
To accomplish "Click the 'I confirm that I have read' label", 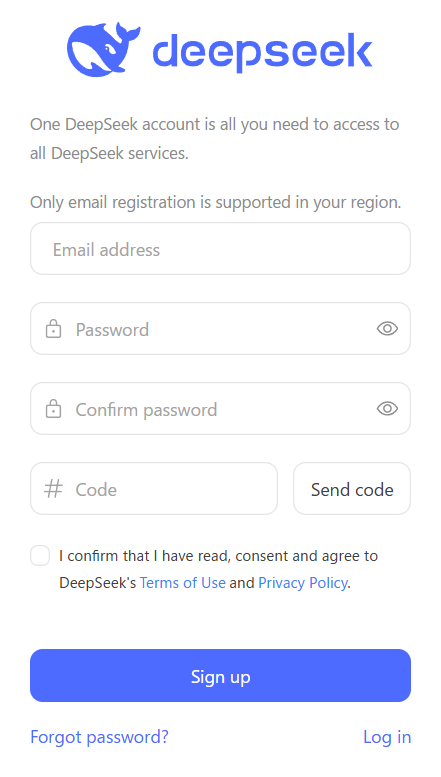I will [x=219, y=569].
